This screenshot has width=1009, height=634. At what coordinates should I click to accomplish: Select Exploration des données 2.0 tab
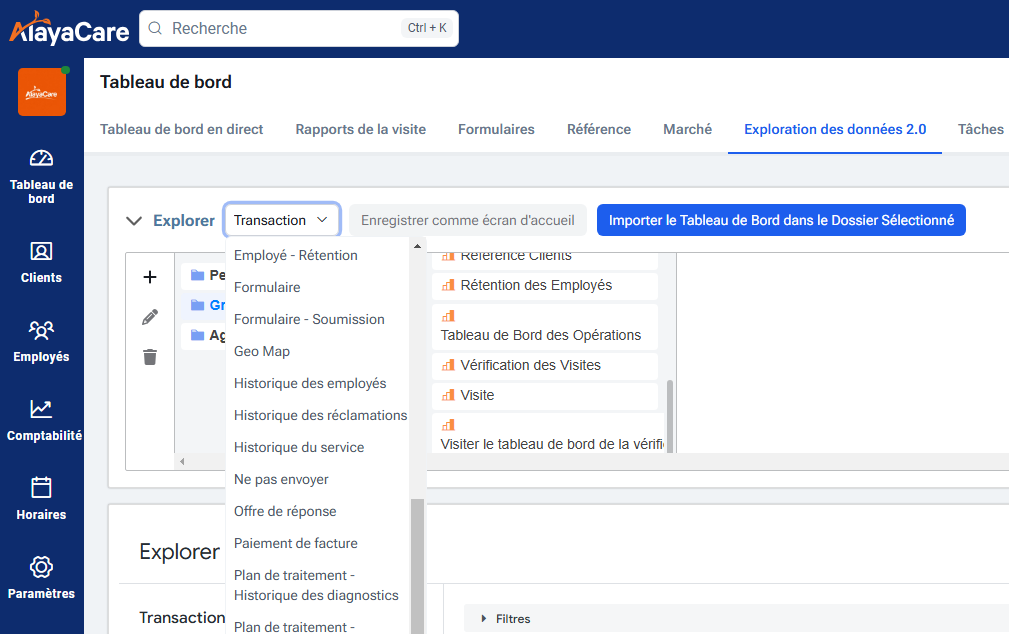835,129
